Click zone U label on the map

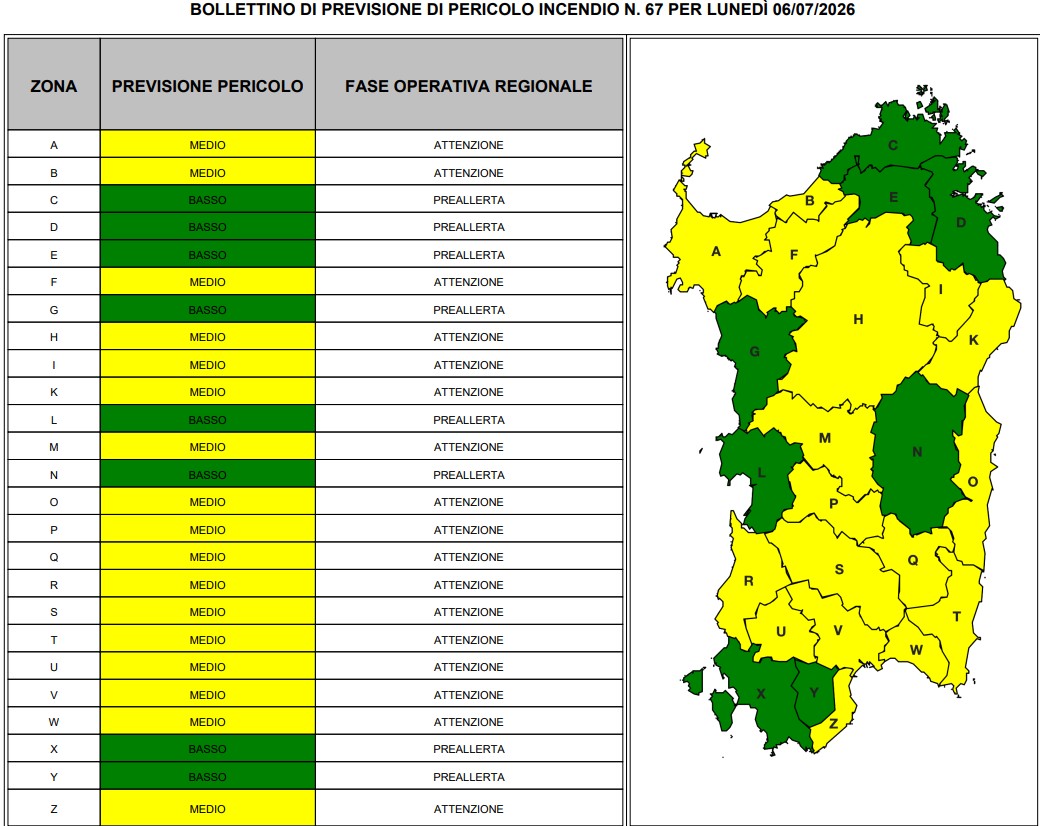point(781,632)
